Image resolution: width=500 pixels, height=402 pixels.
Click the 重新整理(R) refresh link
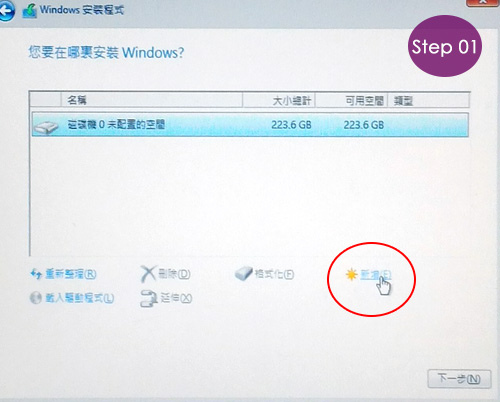click(x=71, y=274)
